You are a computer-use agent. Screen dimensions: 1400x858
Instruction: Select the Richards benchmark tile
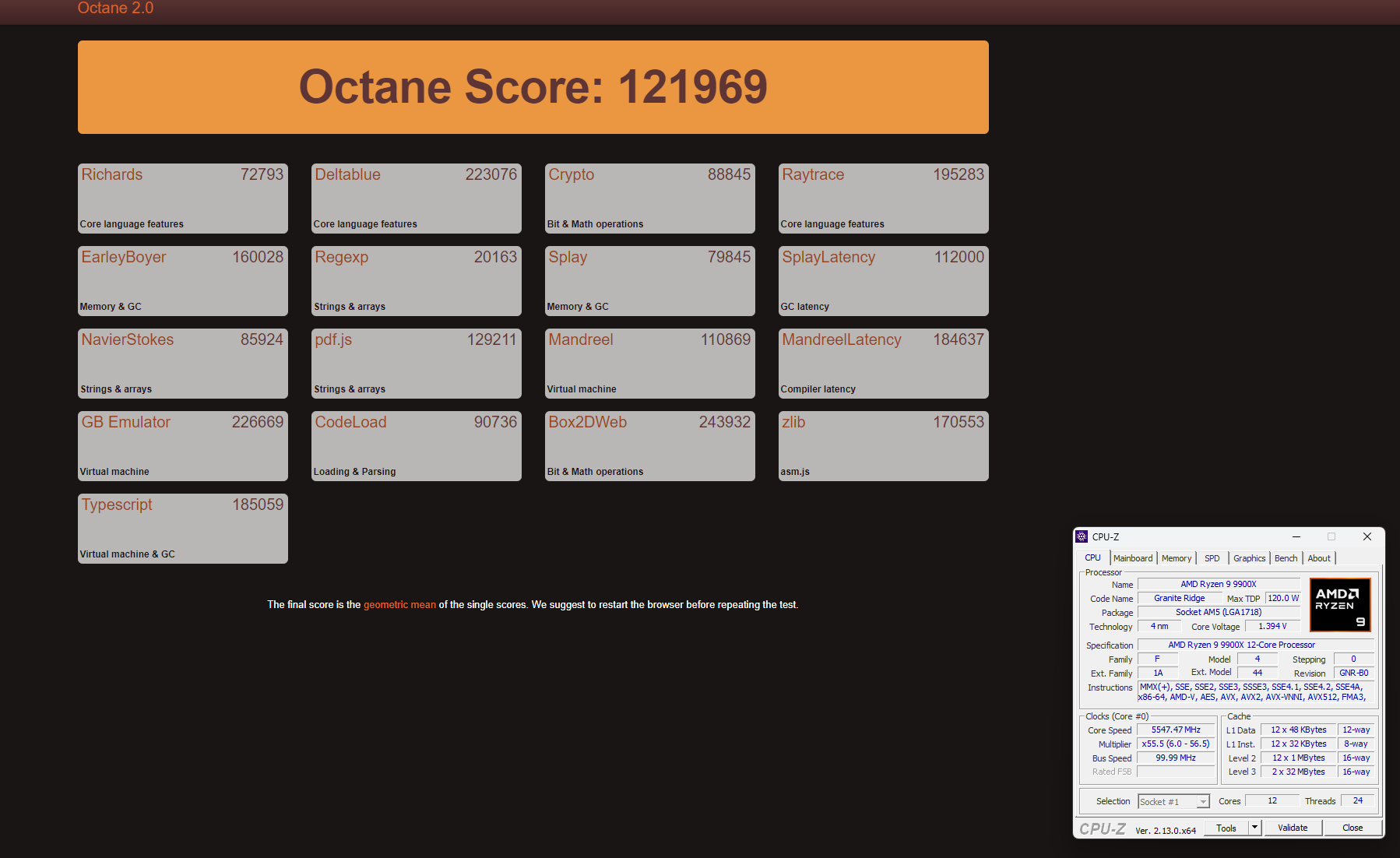point(183,199)
